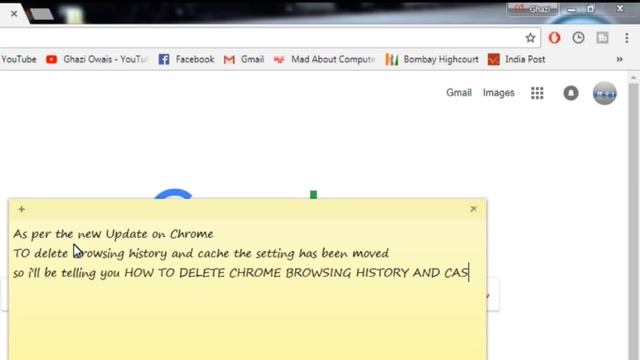The image size is (640, 360).
Task: Bookmark this page with the star icon
Action: coord(530,38)
